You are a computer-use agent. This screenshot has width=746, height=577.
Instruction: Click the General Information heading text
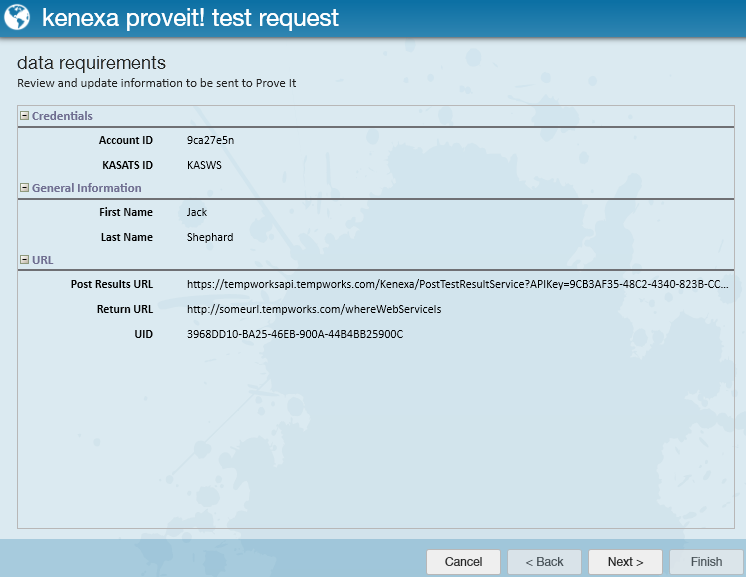pyautogui.click(x=87, y=188)
